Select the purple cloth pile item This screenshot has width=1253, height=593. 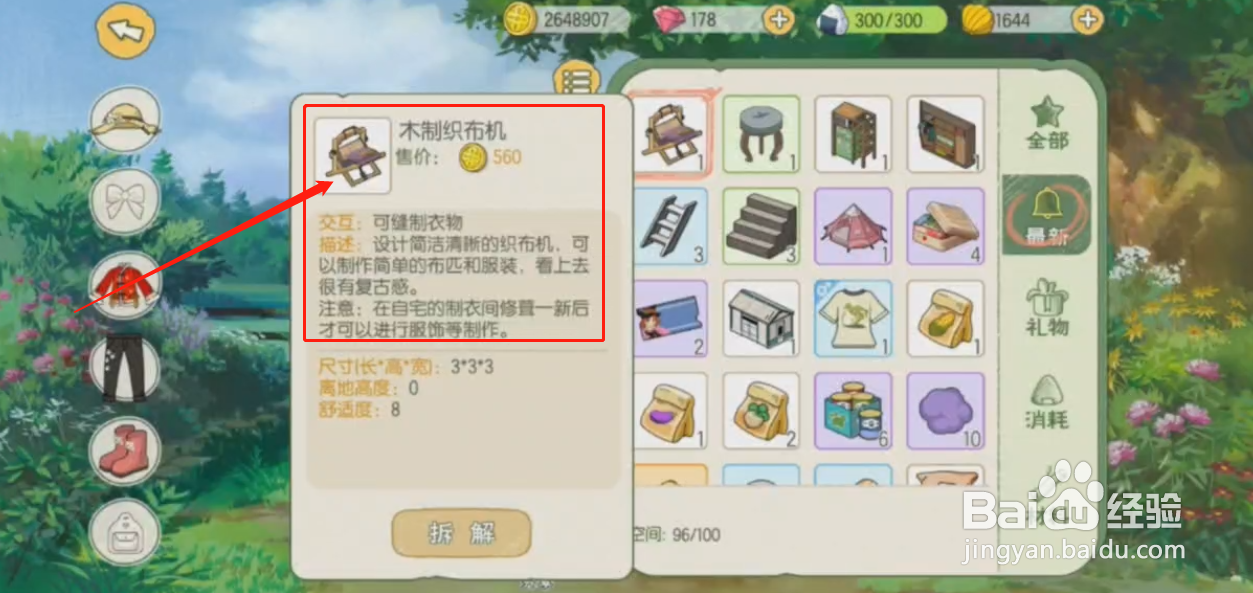click(945, 411)
